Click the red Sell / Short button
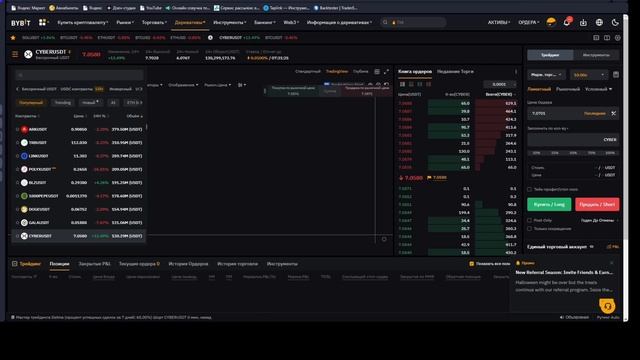Screen dimensions: 640x360 597,204
